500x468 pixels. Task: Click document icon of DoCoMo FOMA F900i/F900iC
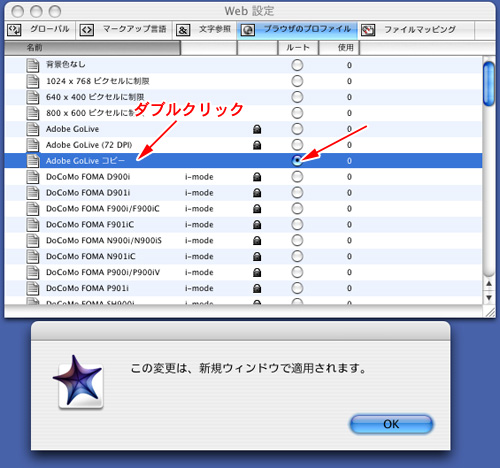[x=33, y=209]
